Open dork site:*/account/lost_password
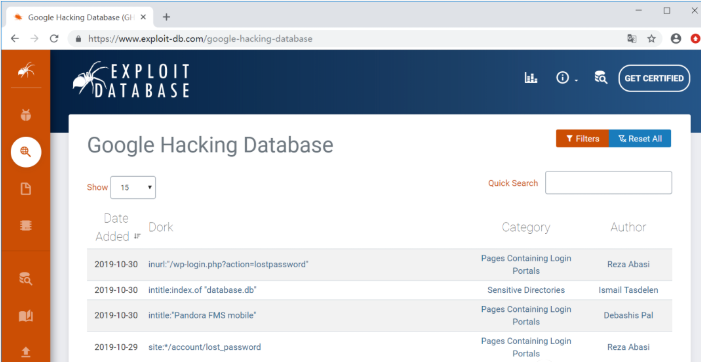Screen dimensions: 701x362 point(205,347)
